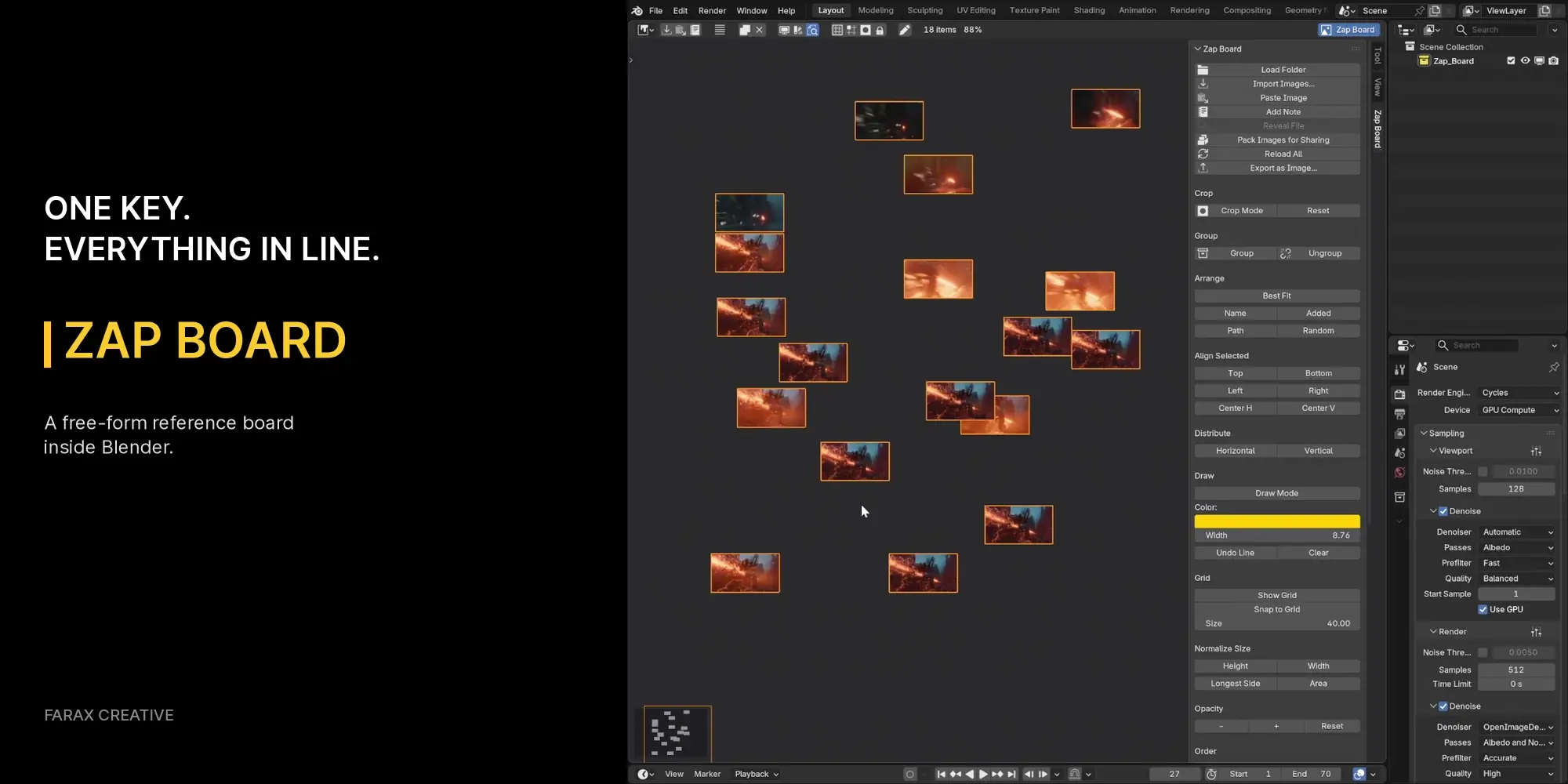Image resolution: width=1568 pixels, height=784 pixels.
Task: Toggle the grid icon in the header toolbar
Action: (x=837, y=30)
